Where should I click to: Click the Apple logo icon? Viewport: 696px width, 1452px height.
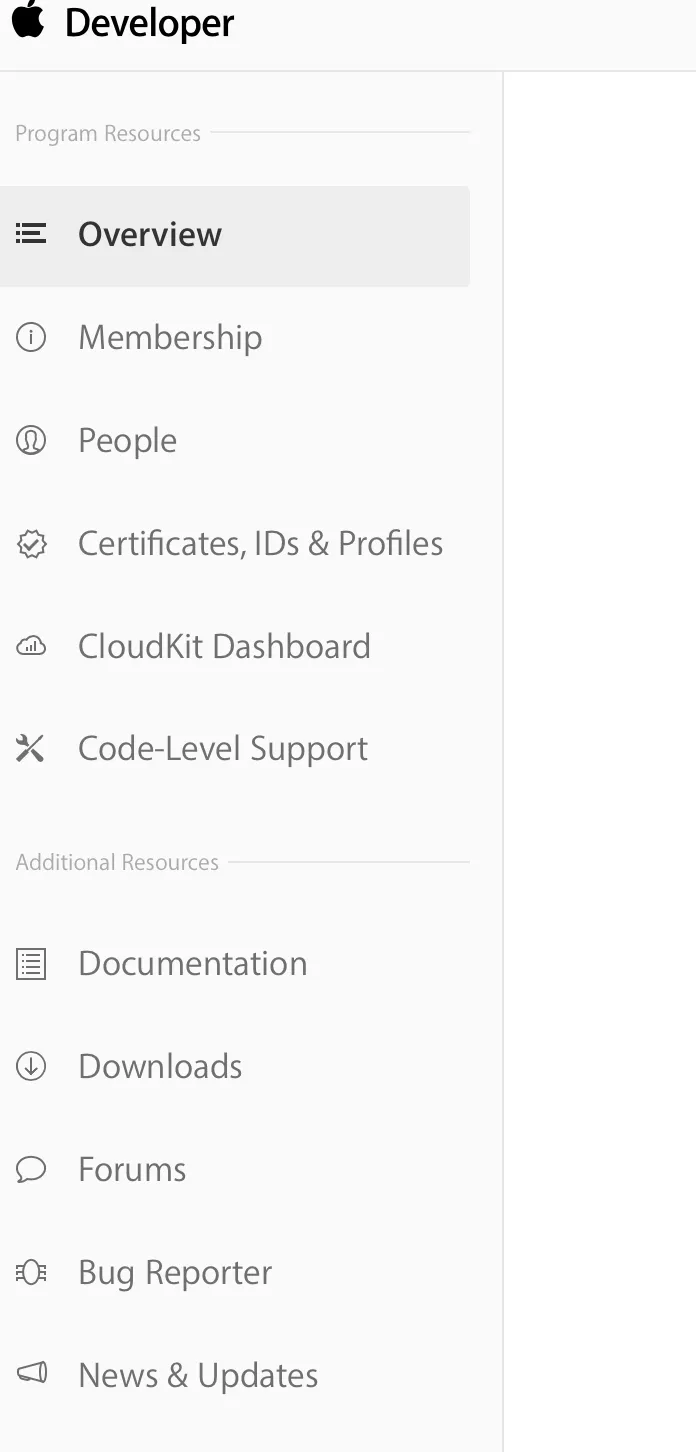pos(28,20)
